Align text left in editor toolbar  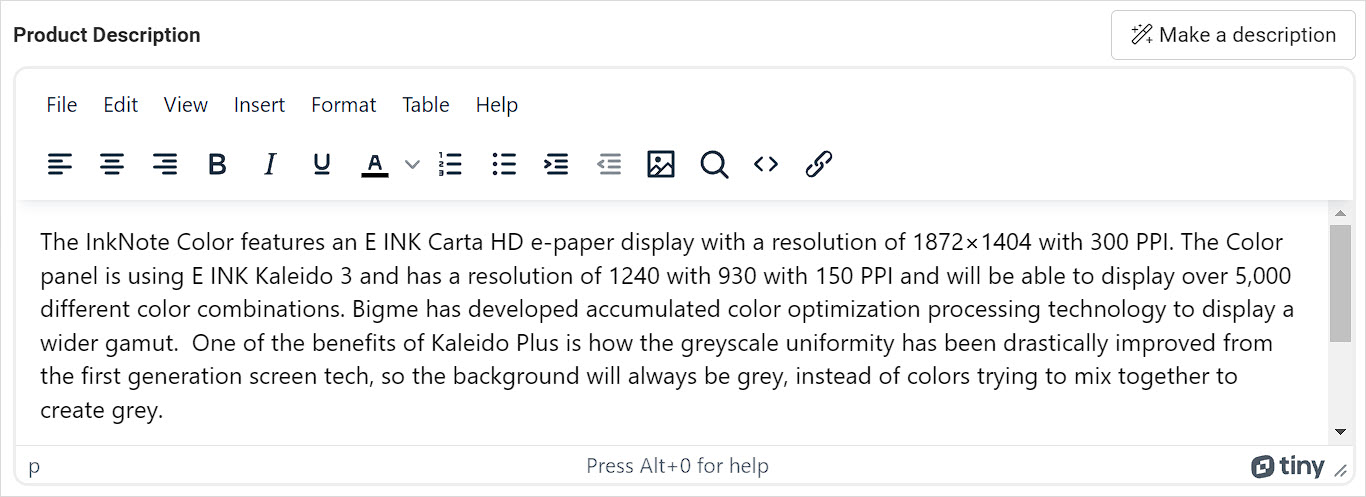(x=60, y=164)
